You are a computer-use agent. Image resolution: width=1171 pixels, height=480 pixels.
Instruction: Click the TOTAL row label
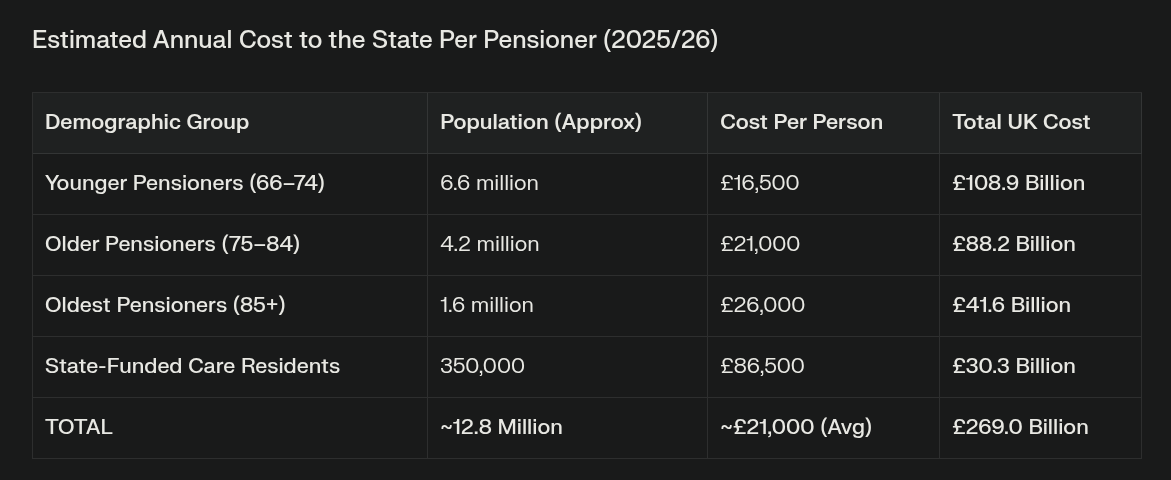click(79, 427)
